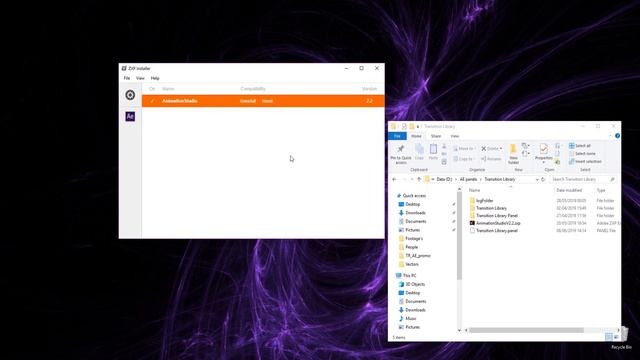Click the Delete button in Organize group

(x=491, y=149)
